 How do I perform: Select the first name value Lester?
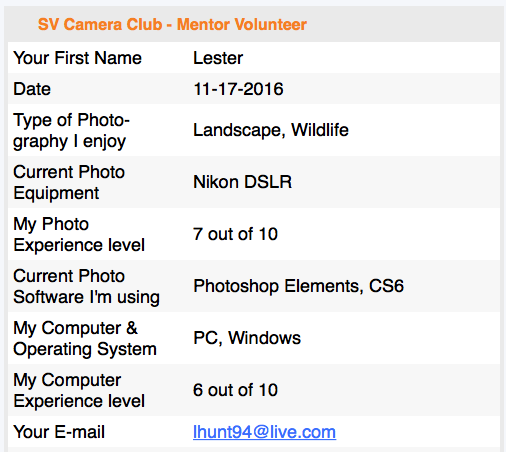coord(218,58)
